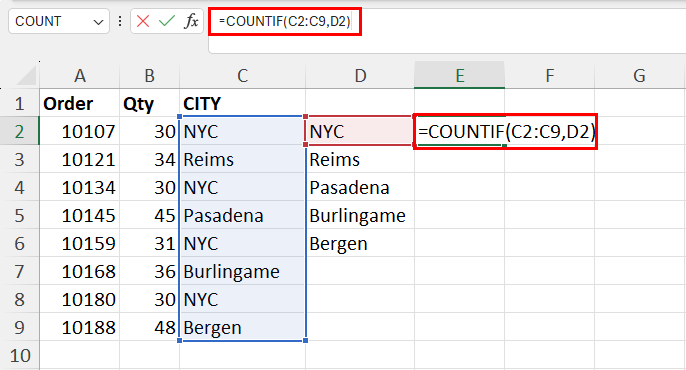This screenshot has width=686, height=370.
Task: Click cell D6 containing Bergen
Action: pyautogui.click(x=360, y=243)
